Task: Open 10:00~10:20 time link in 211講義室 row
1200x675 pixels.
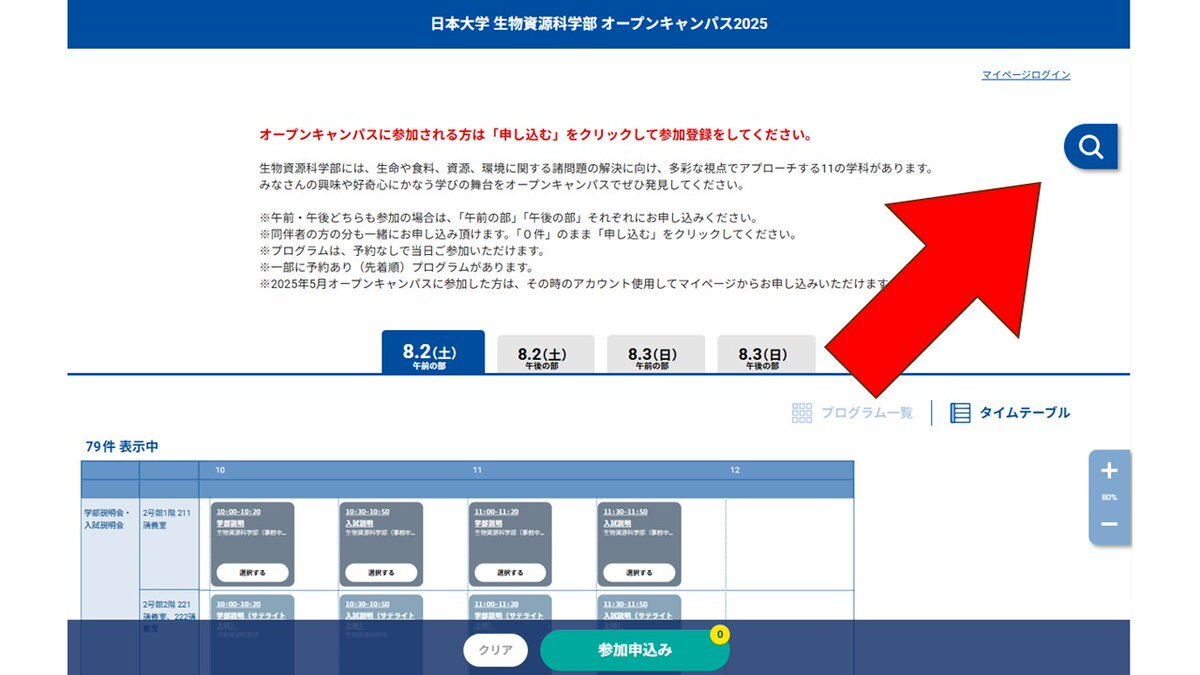Action: tap(238, 512)
